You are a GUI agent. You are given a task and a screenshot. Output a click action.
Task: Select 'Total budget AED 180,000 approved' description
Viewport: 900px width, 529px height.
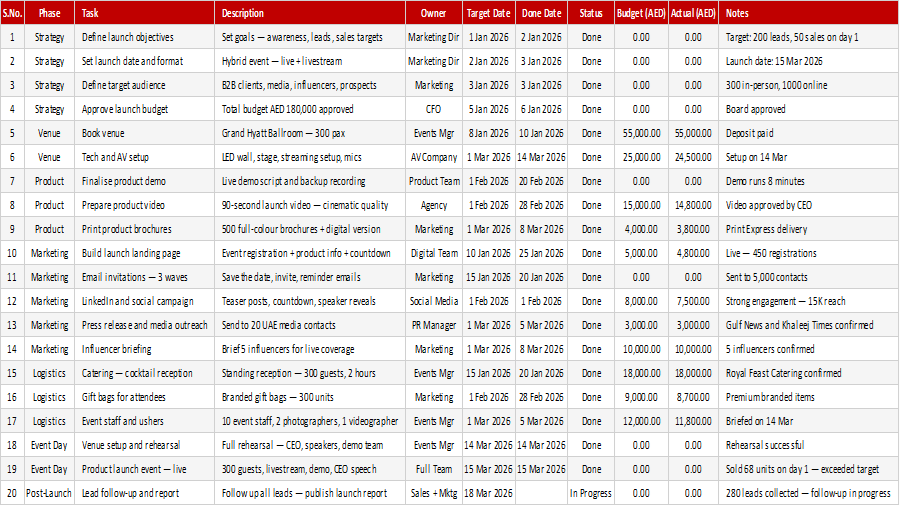(310, 109)
